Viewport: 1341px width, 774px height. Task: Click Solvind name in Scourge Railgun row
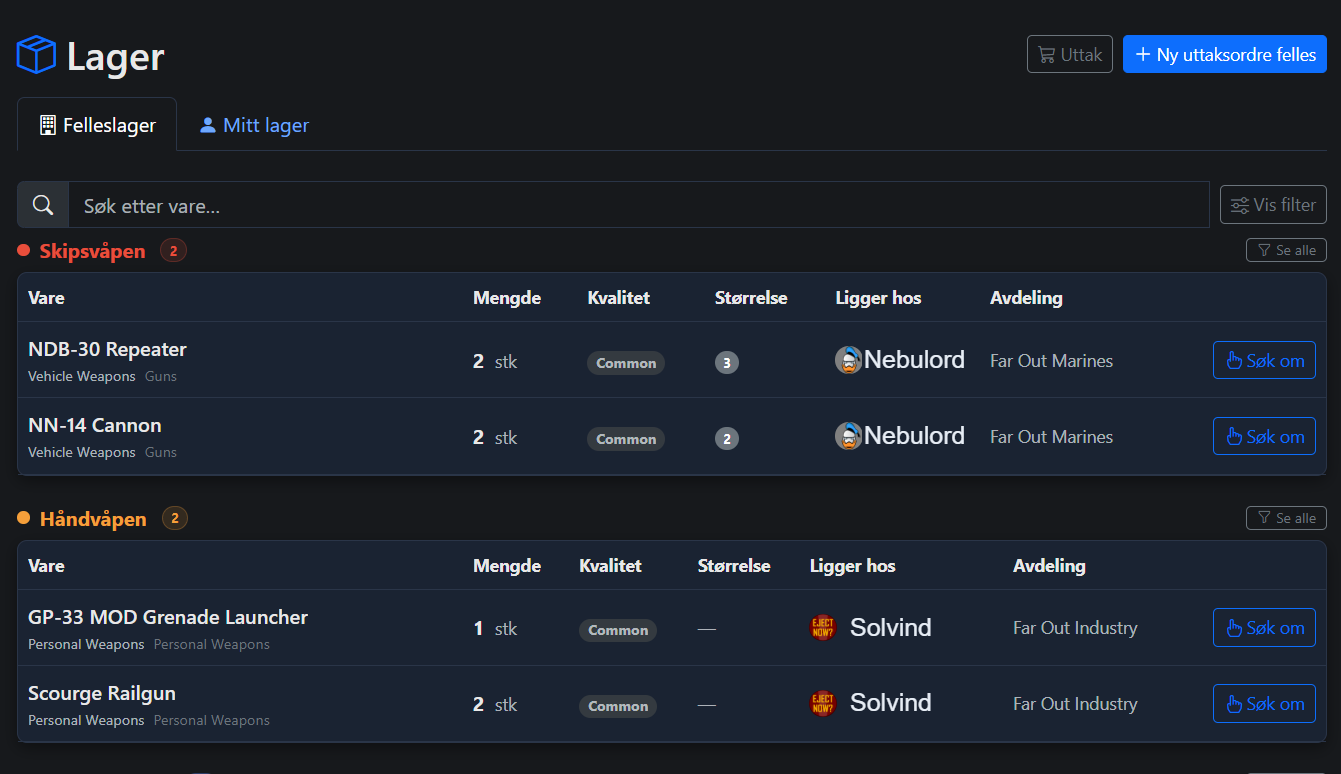click(890, 704)
